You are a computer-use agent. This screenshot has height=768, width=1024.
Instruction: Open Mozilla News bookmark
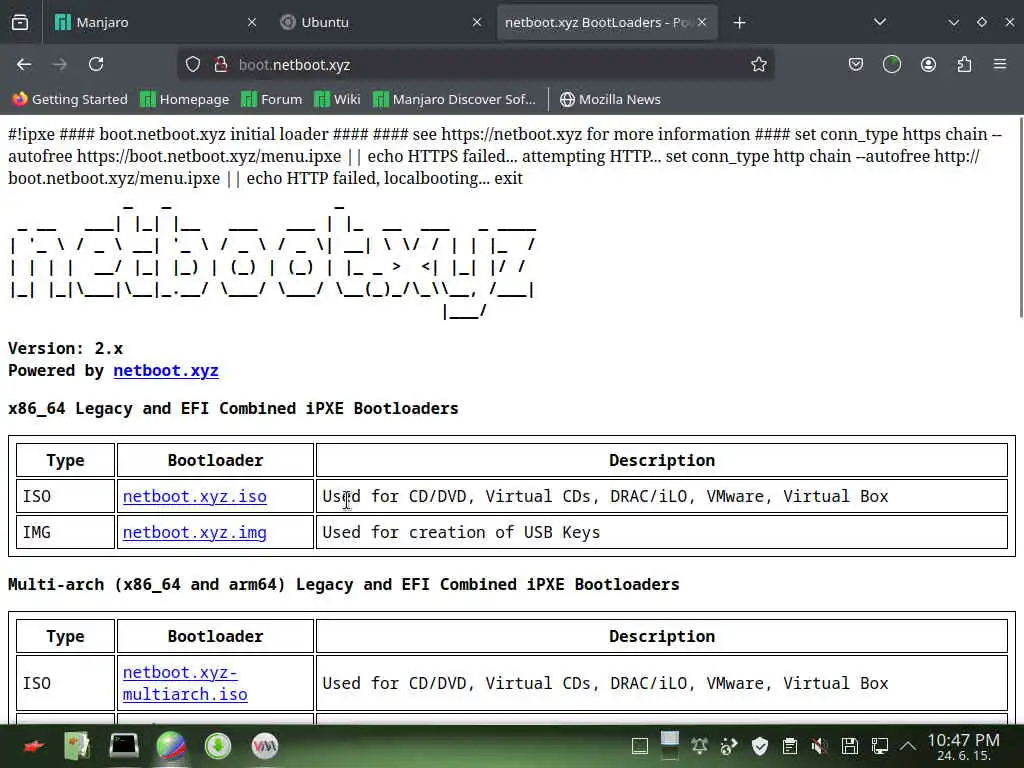(x=610, y=99)
